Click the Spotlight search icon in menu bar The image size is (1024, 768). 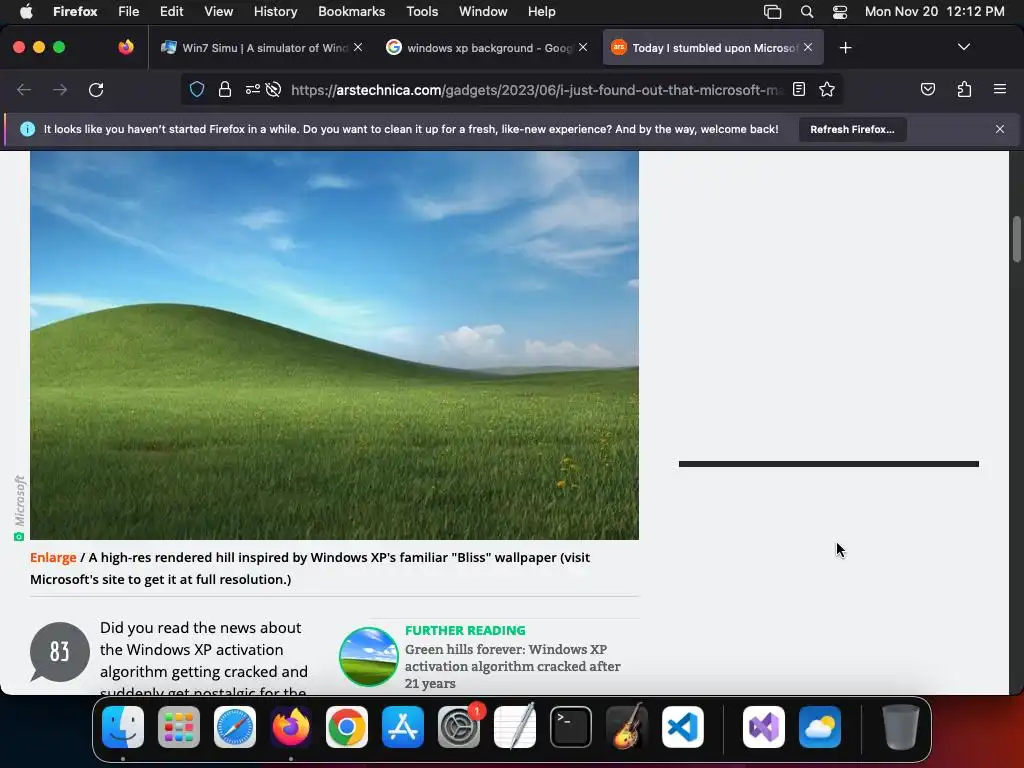[x=807, y=11]
